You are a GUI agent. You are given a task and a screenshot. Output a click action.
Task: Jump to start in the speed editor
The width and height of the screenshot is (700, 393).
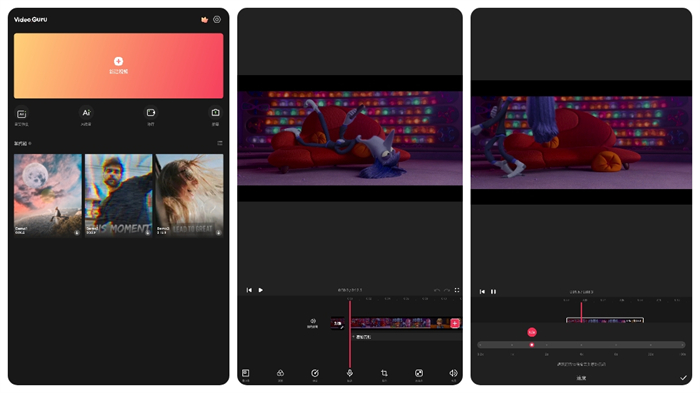pos(482,291)
